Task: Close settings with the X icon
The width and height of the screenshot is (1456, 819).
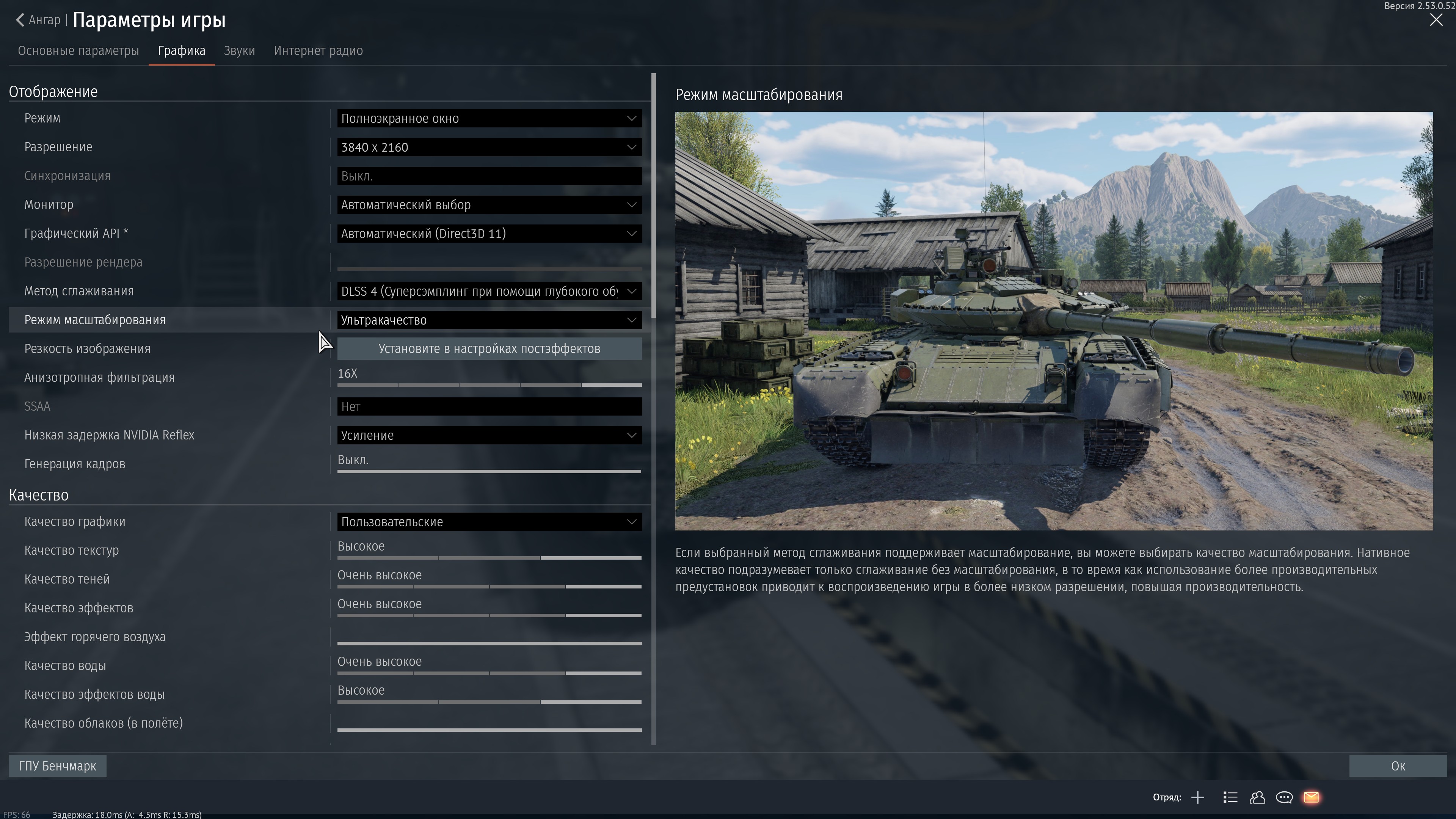Action: point(1436,20)
